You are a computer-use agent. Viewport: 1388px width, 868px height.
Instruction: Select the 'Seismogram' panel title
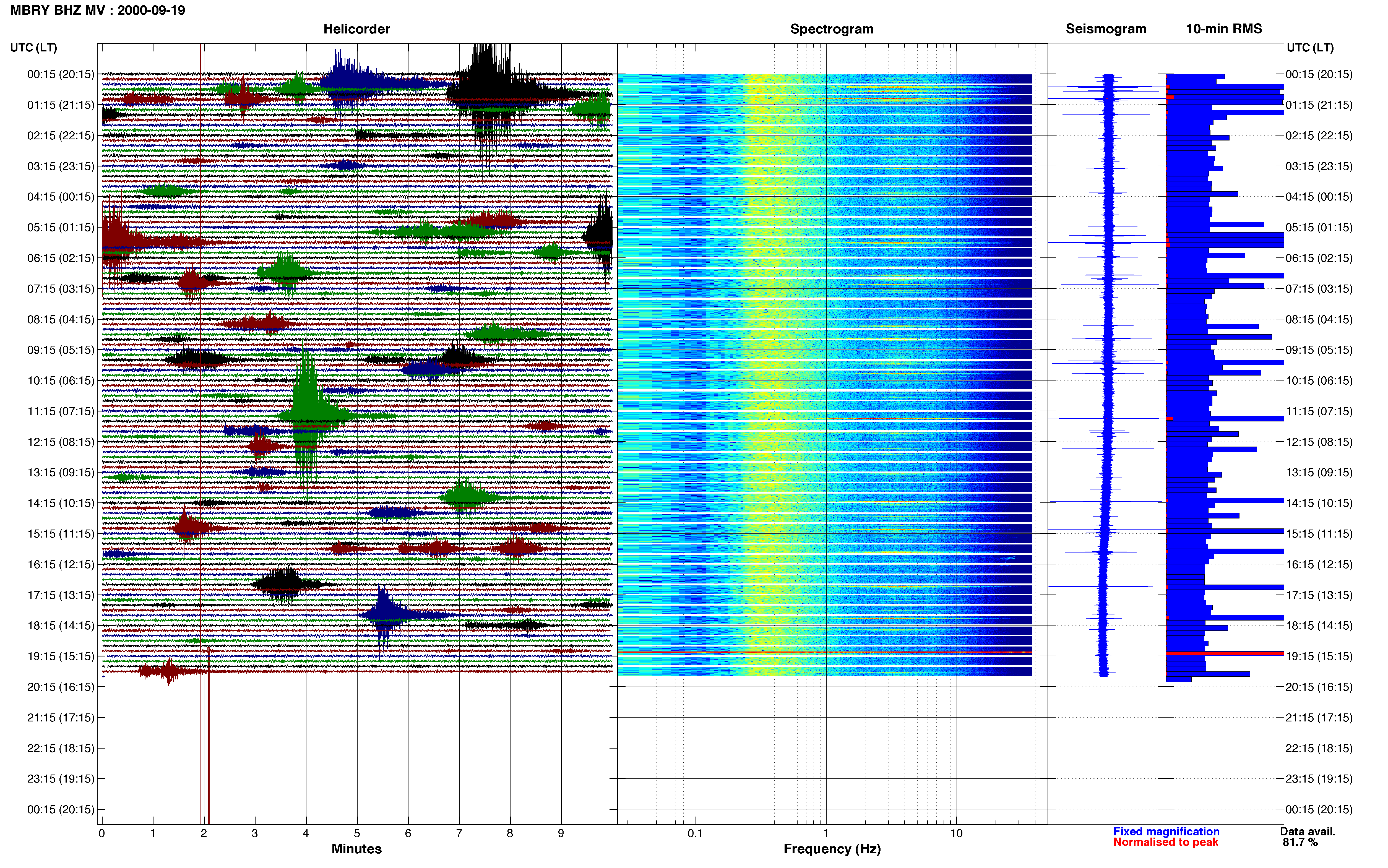pyautogui.click(x=1106, y=29)
